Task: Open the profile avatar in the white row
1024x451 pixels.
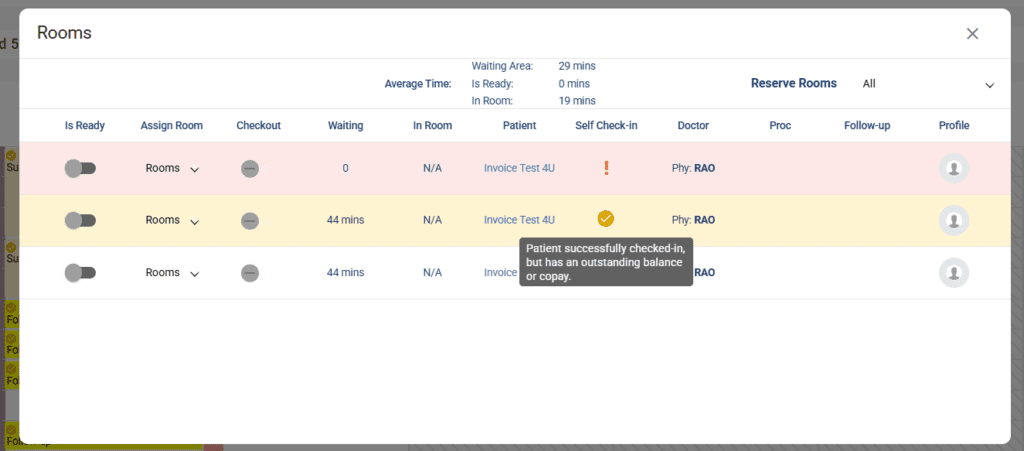Action: coord(954,273)
